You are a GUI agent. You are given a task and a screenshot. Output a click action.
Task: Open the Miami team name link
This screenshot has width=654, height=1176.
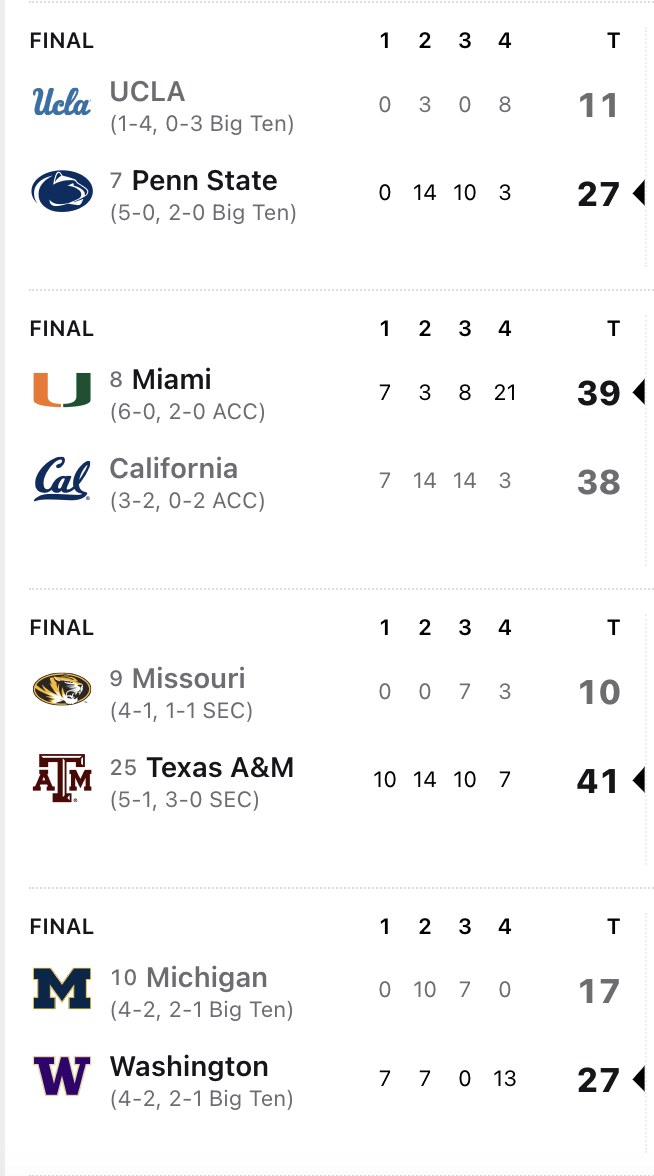pyautogui.click(x=171, y=380)
